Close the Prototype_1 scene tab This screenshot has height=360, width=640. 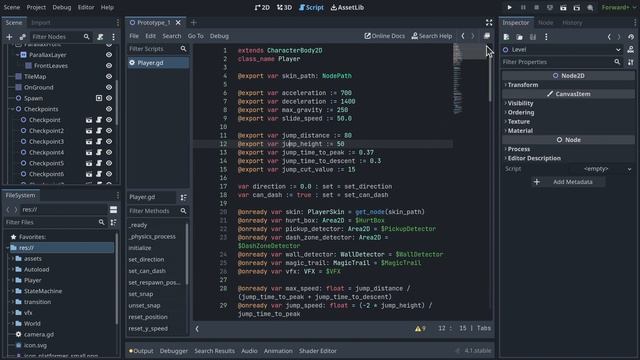(178, 22)
